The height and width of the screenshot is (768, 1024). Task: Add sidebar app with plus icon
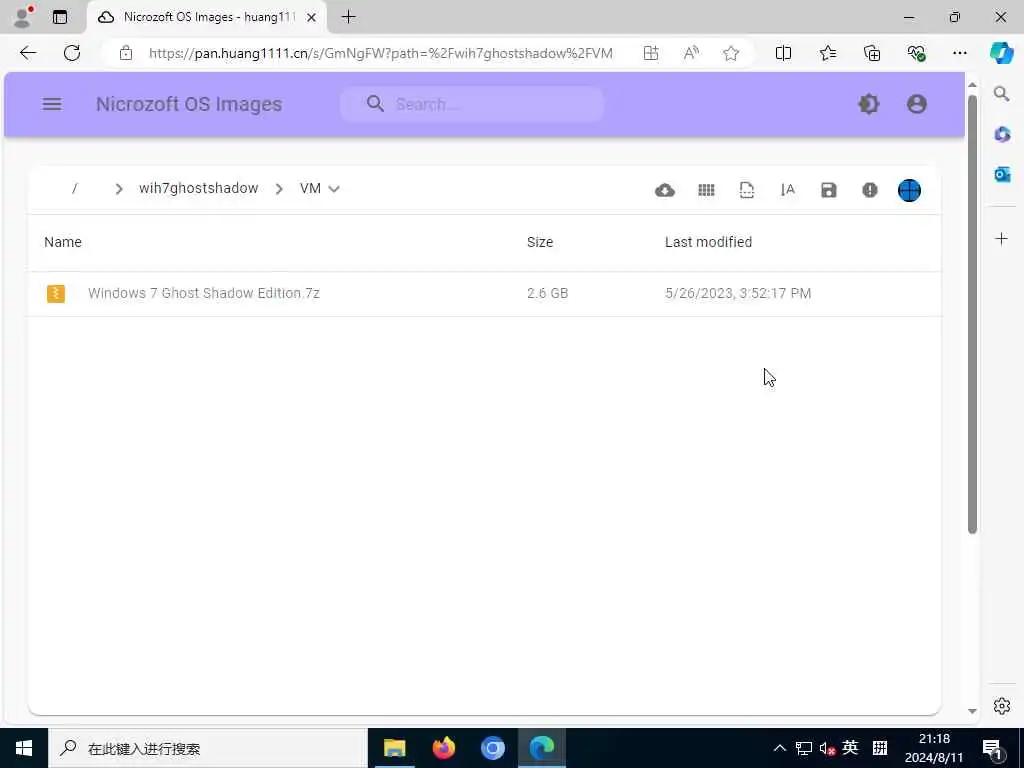1002,238
